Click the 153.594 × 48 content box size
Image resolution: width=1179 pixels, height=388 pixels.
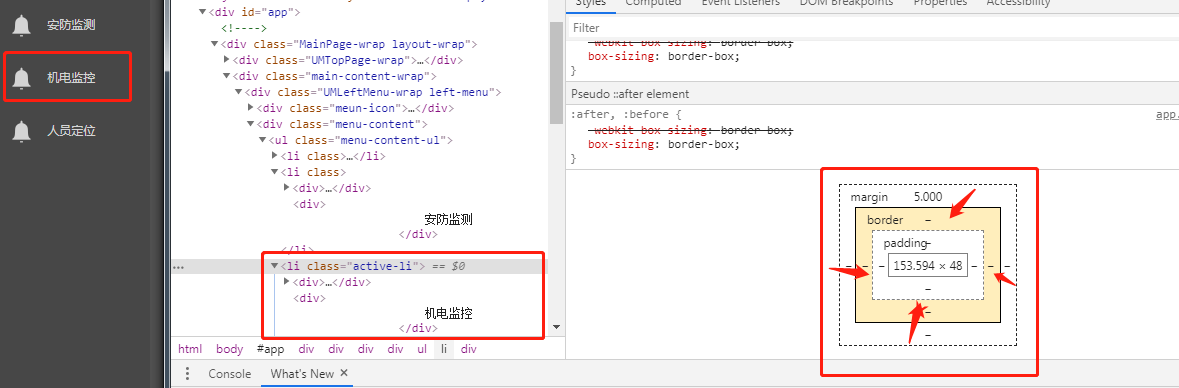tap(927, 265)
